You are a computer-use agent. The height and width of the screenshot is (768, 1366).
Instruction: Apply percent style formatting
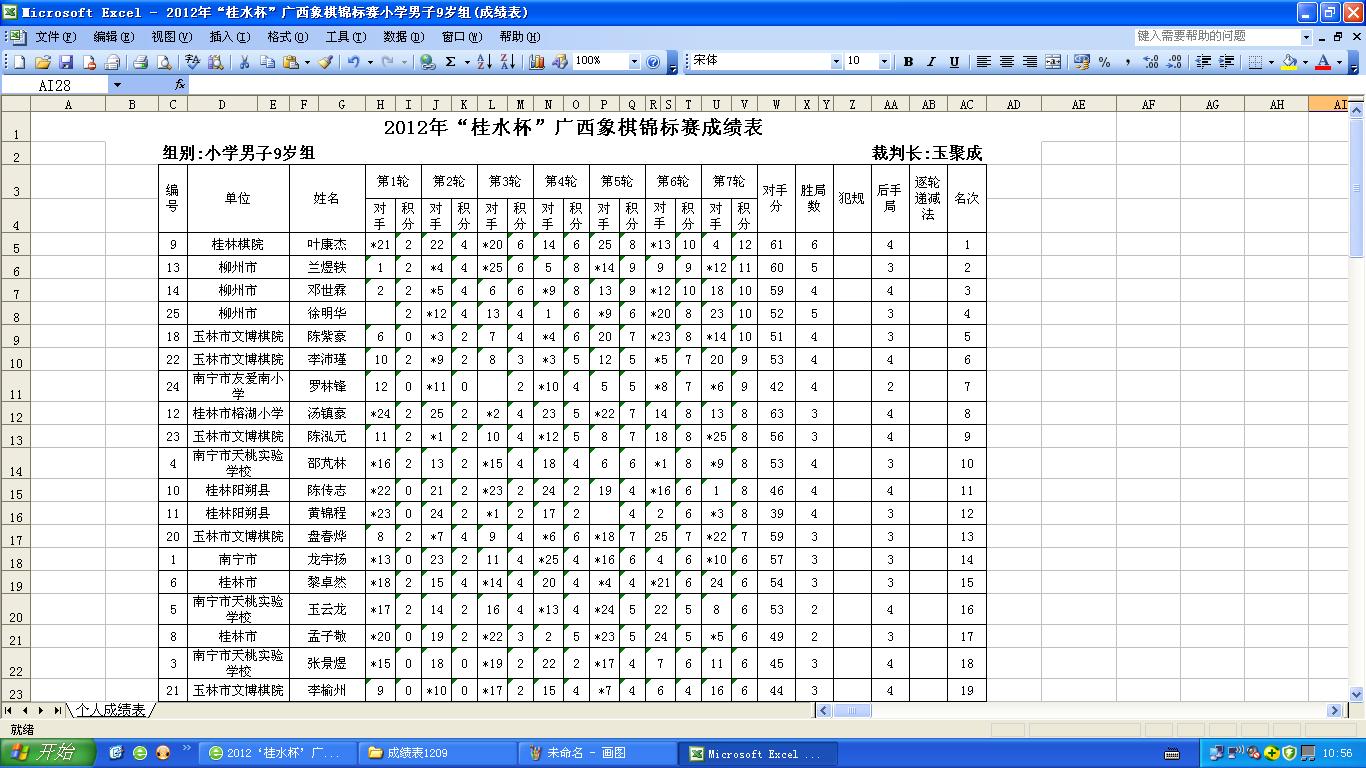[x=1104, y=61]
